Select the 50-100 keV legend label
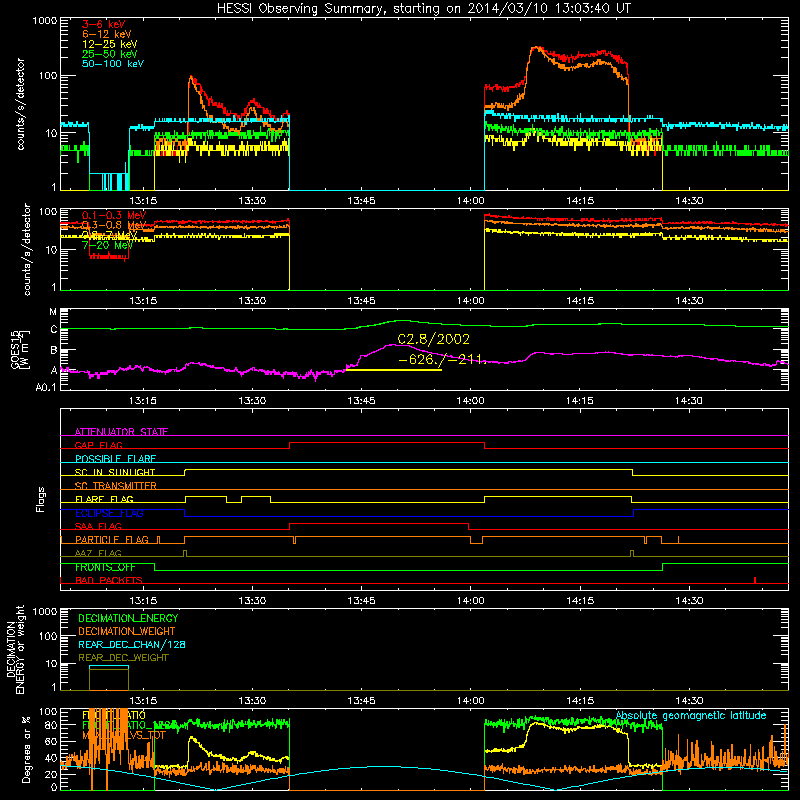800x800 pixels. (x=113, y=64)
